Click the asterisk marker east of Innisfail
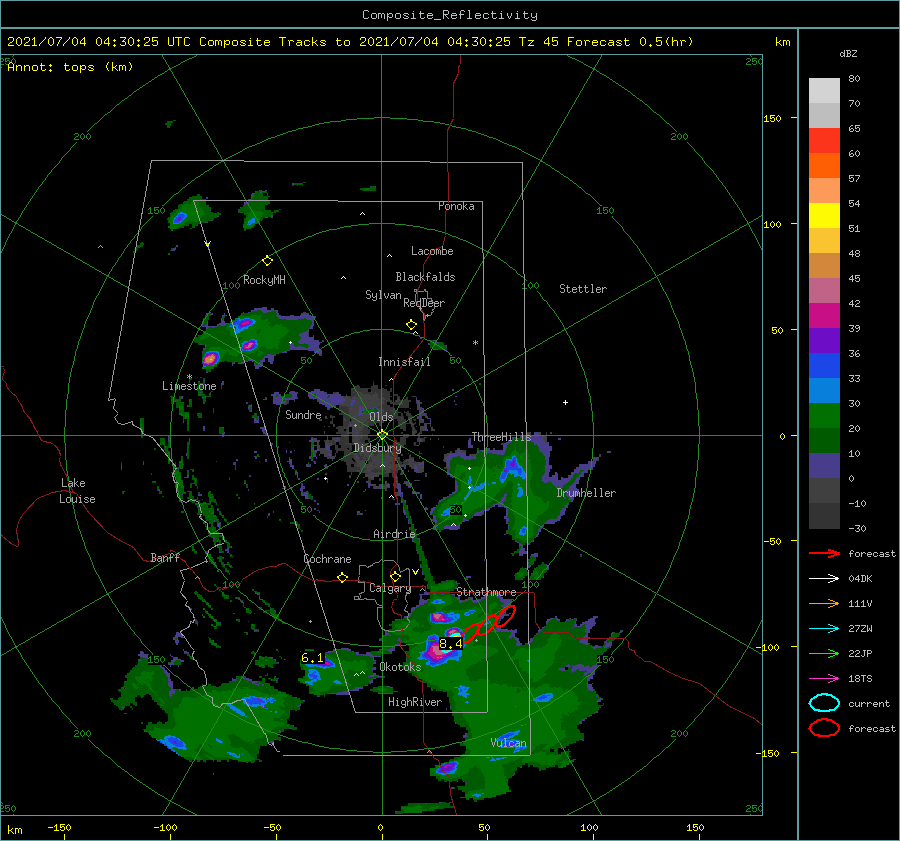 pyautogui.click(x=475, y=343)
